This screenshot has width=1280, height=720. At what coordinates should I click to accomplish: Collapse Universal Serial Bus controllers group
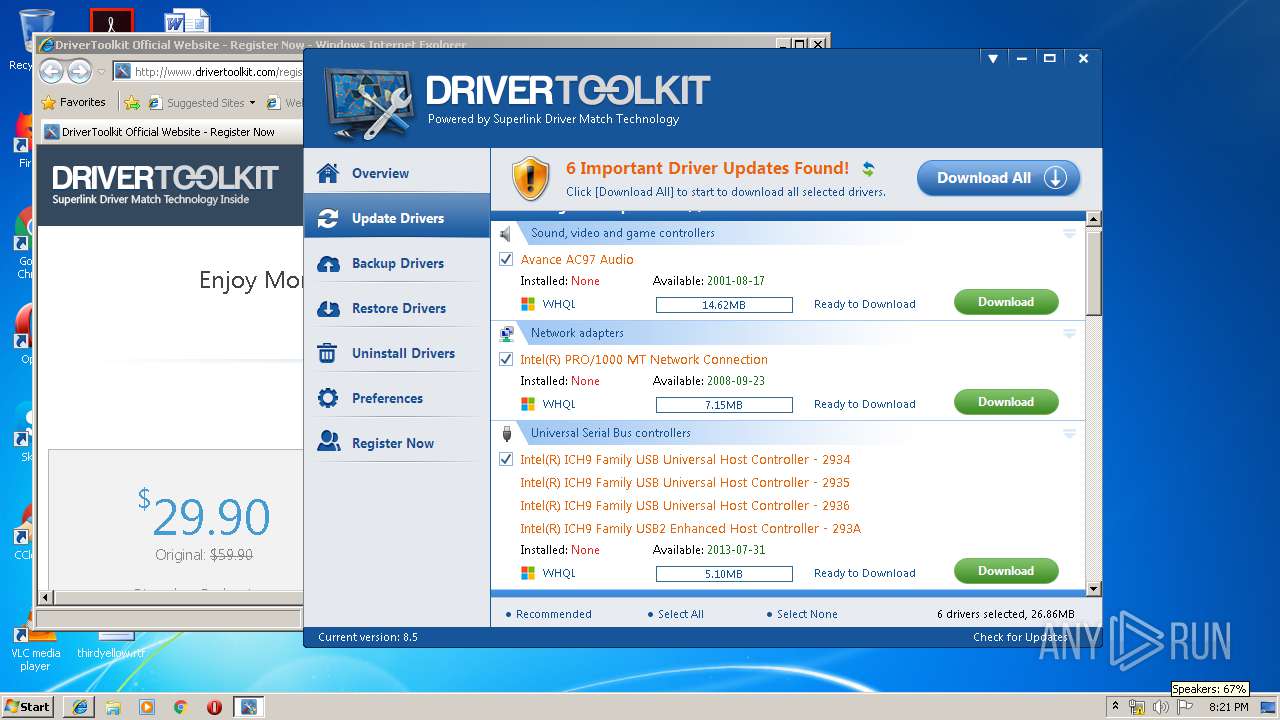(x=1069, y=433)
